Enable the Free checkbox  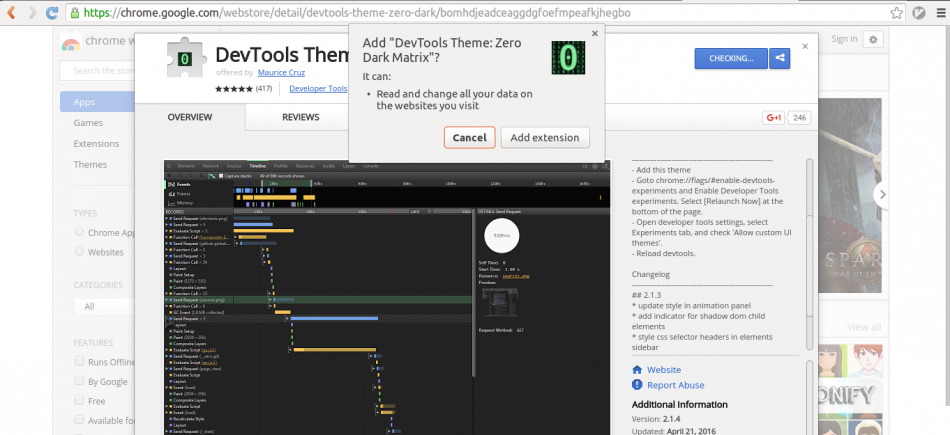pyautogui.click(x=79, y=400)
